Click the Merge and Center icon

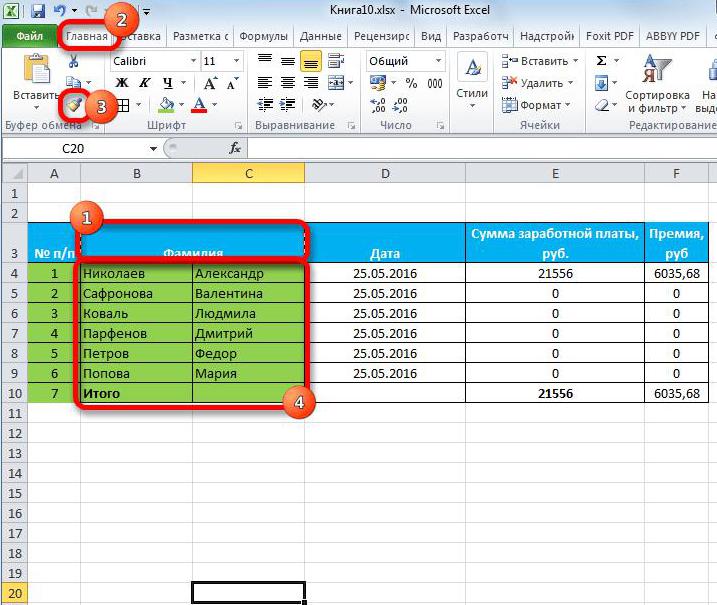tap(336, 83)
